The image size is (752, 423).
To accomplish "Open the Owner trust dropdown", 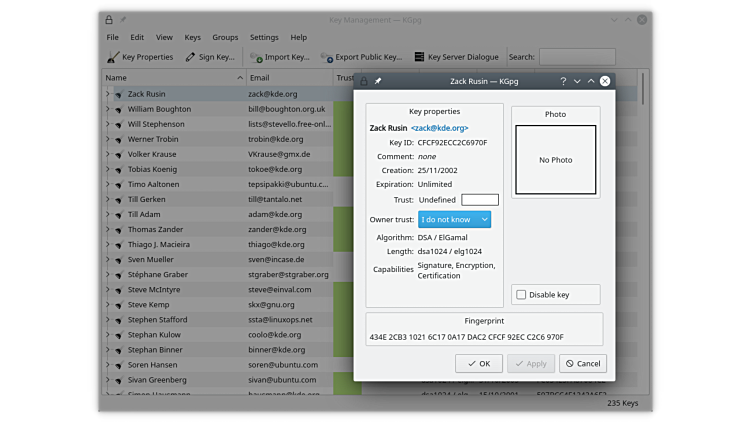I will coord(454,219).
